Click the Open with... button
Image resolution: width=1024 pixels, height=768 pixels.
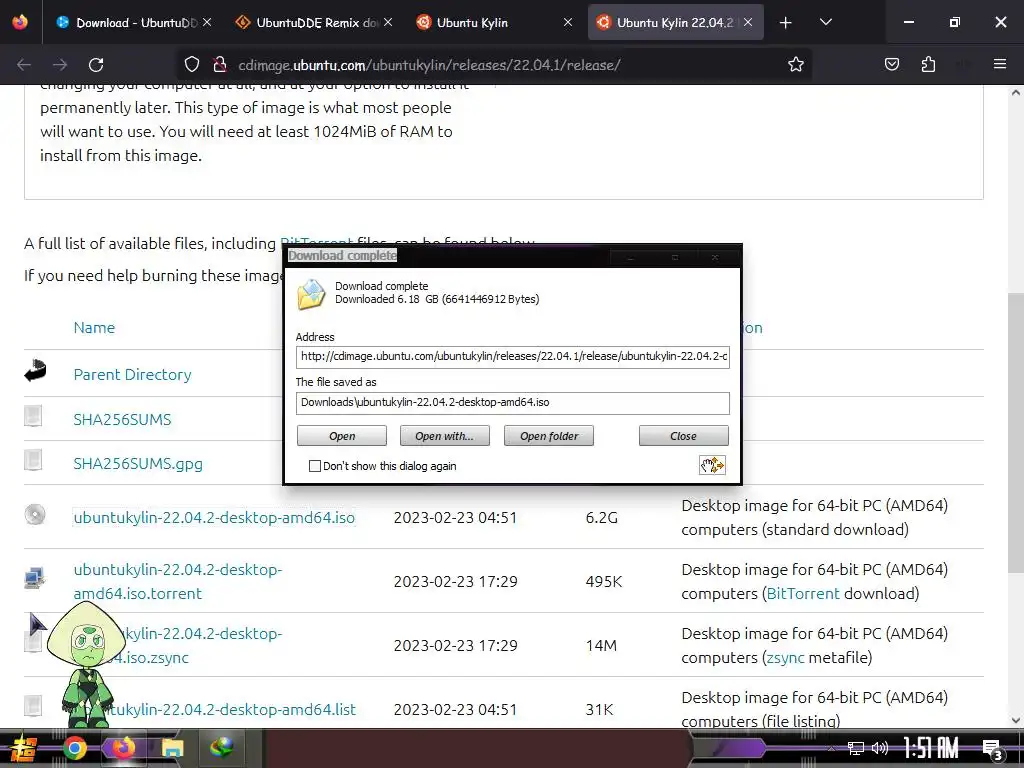444,436
